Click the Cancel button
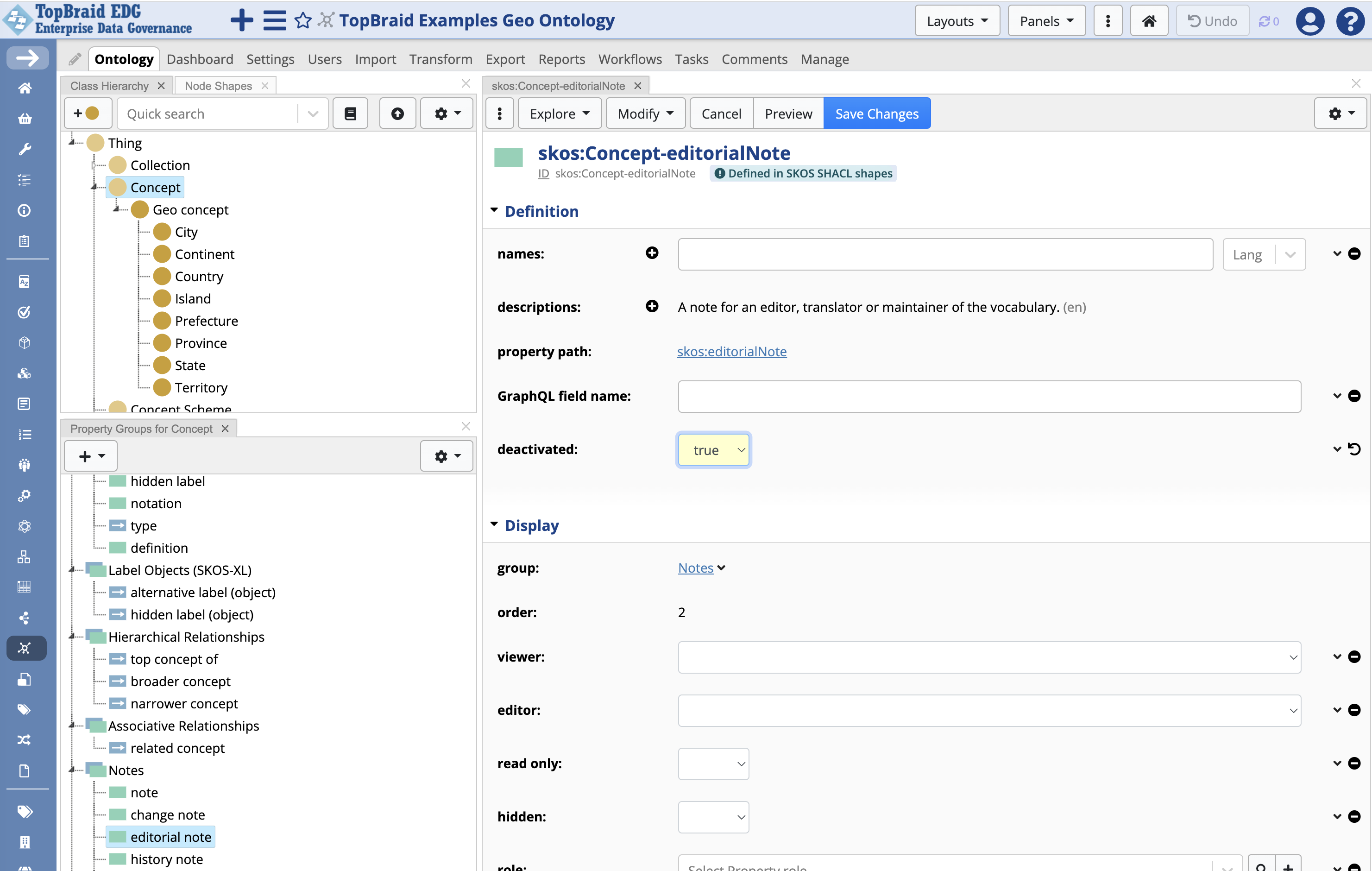 721,114
